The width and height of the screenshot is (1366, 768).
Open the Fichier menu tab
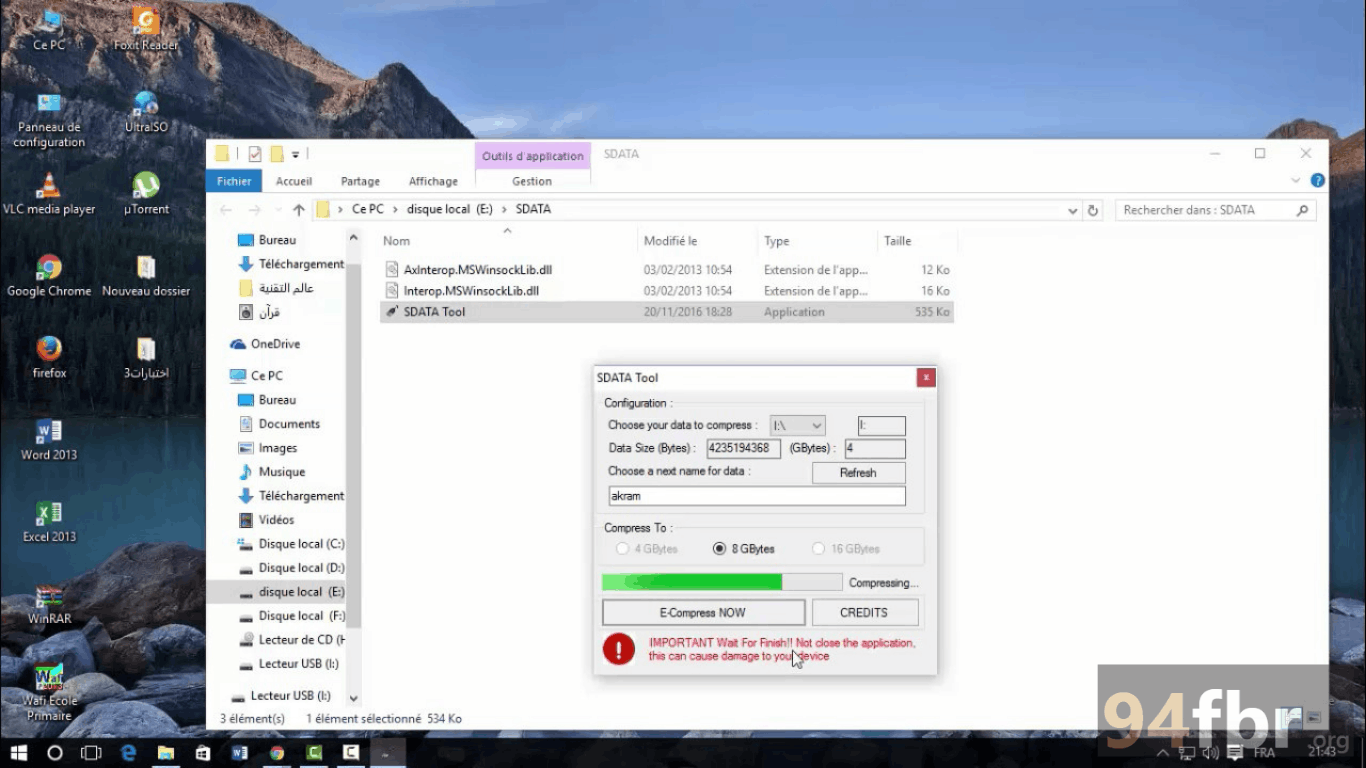(x=234, y=181)
